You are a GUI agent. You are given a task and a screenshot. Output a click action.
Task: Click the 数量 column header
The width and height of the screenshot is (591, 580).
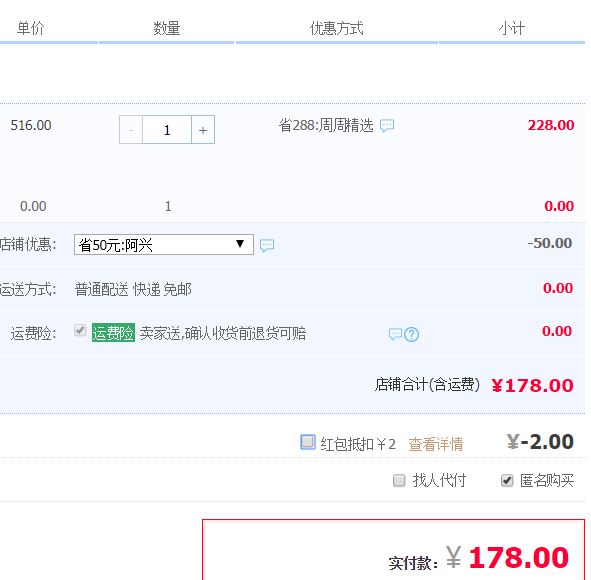point(167,28)
